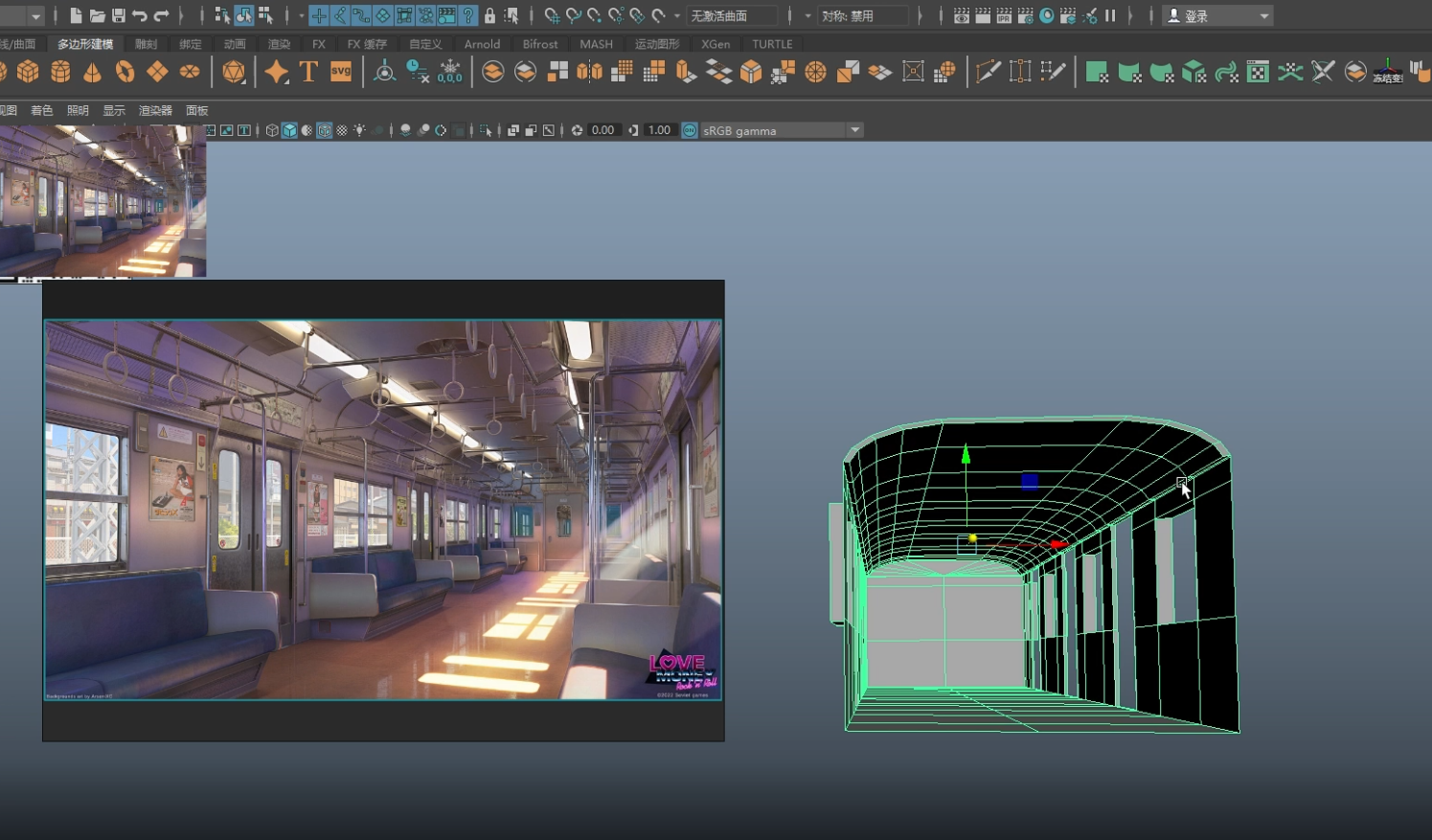Open the MASH shelf tab
This screenshot has width=1432, height=840.
[596, 44]
